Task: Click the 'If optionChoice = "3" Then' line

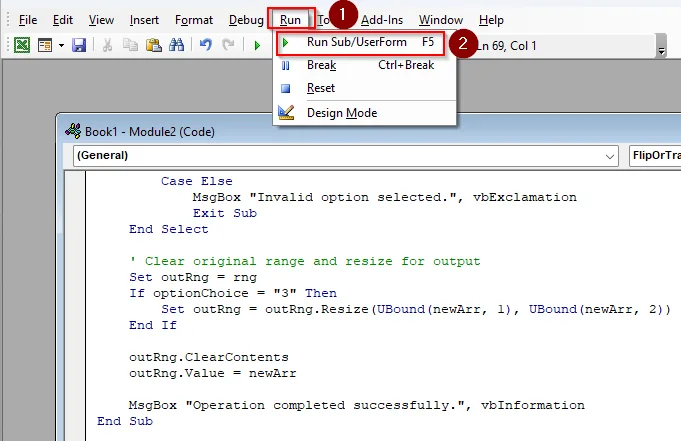Action: point(233,293)
